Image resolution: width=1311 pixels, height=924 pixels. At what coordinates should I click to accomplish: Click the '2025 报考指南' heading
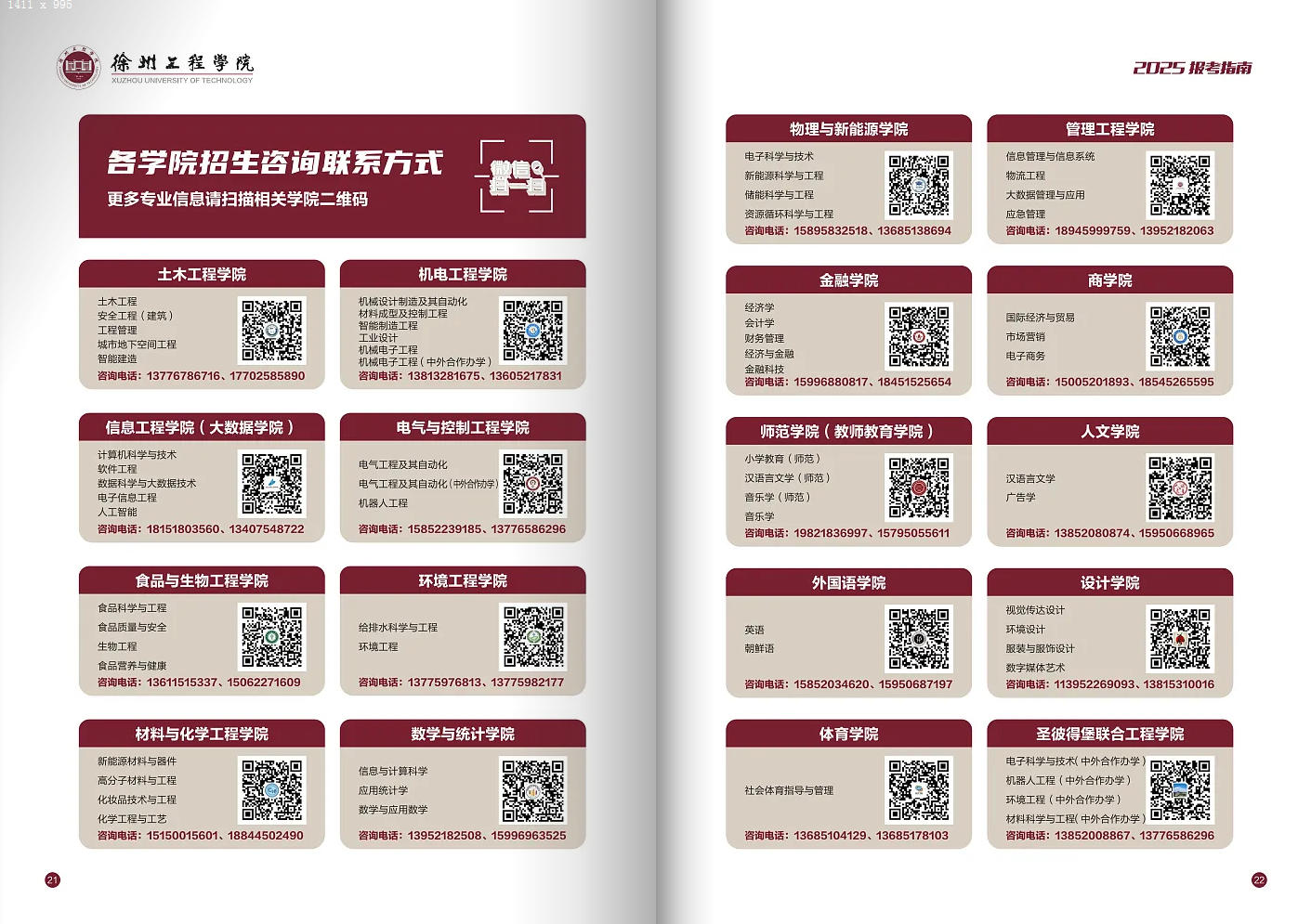tap(1192, 68)
